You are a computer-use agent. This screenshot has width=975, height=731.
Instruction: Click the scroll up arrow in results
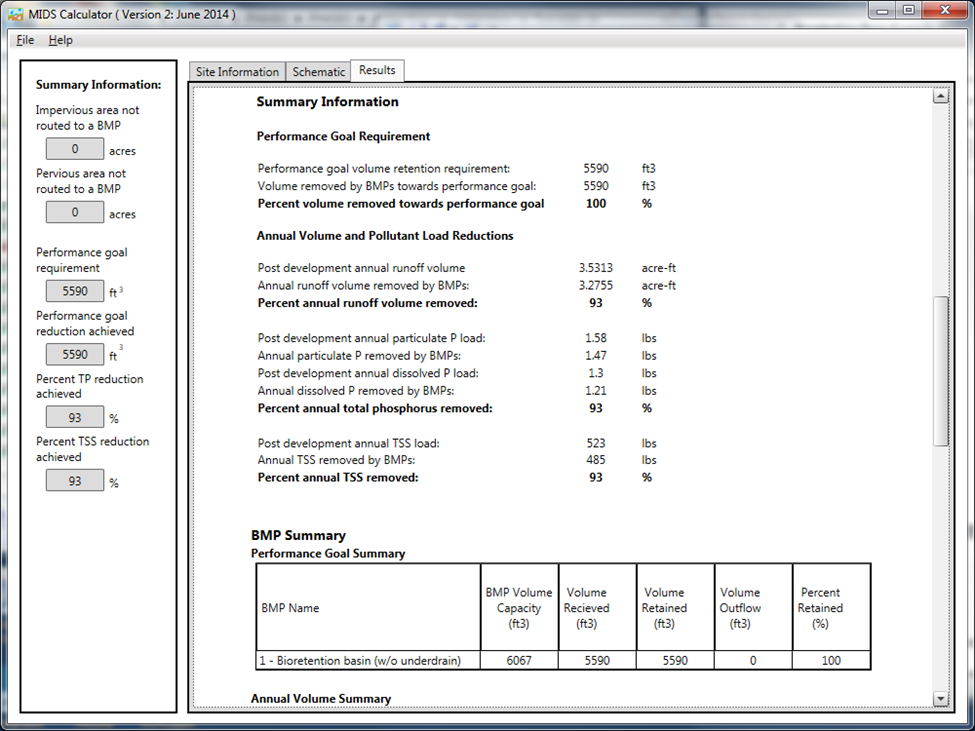pyautogui.click(x=939, y=97)
